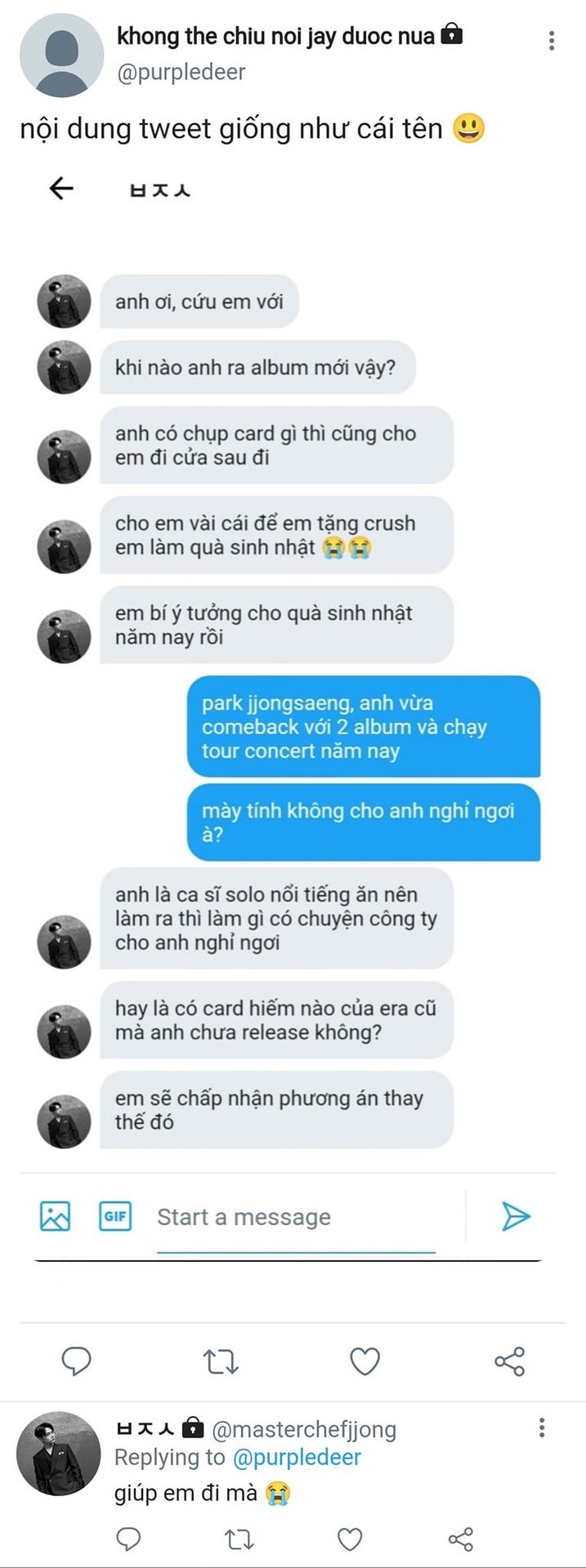The width and height of the screenshot is (586, 1568).
Task: Share the masterchefjjong reply
Action: pos(461,1539)
